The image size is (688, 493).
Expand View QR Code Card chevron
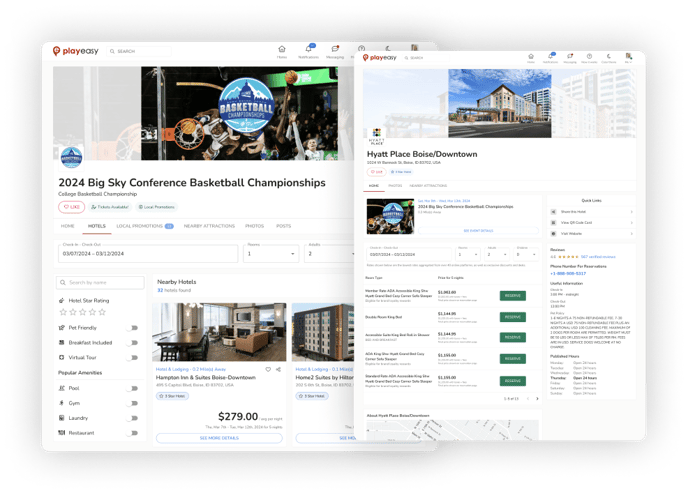click(631, 223)
